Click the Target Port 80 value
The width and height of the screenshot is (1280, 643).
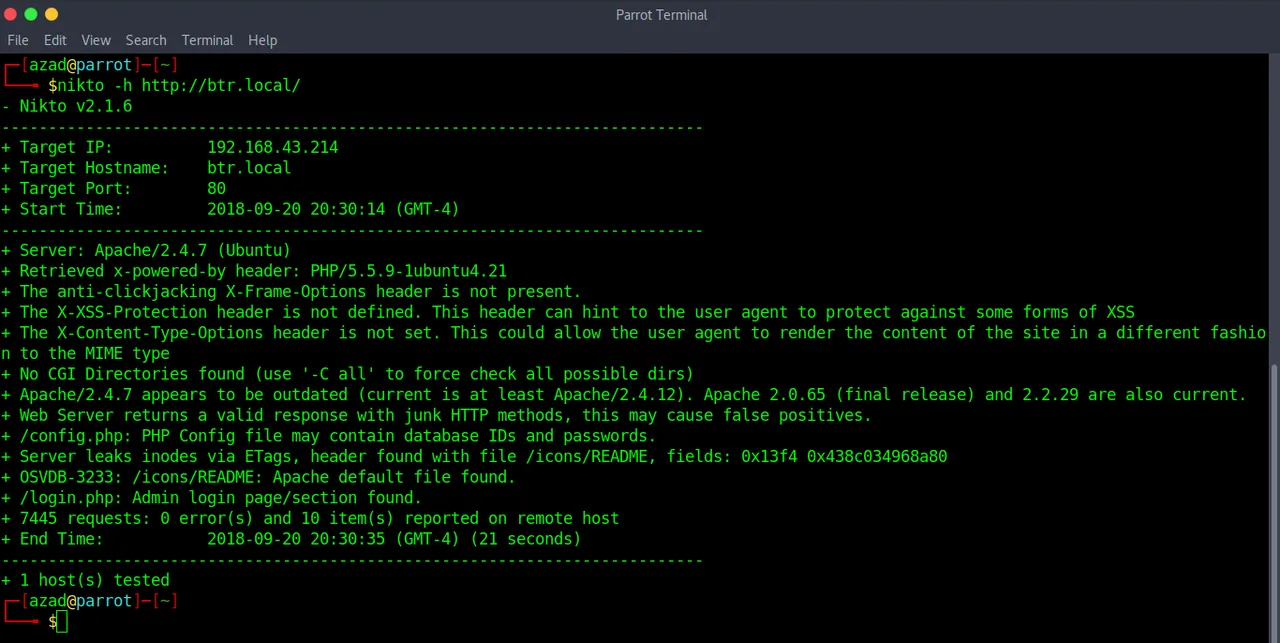[216, 188]
